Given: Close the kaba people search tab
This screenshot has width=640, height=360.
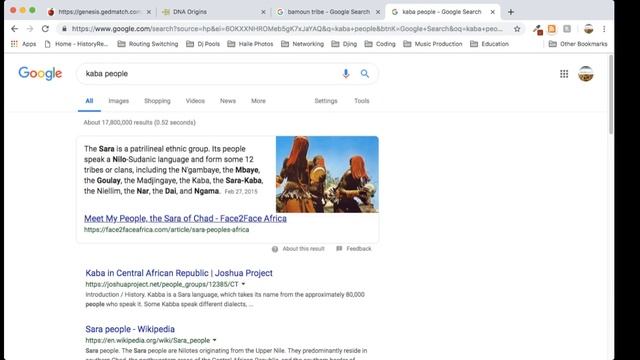Looking at the screenshot, I should point(493,12).
